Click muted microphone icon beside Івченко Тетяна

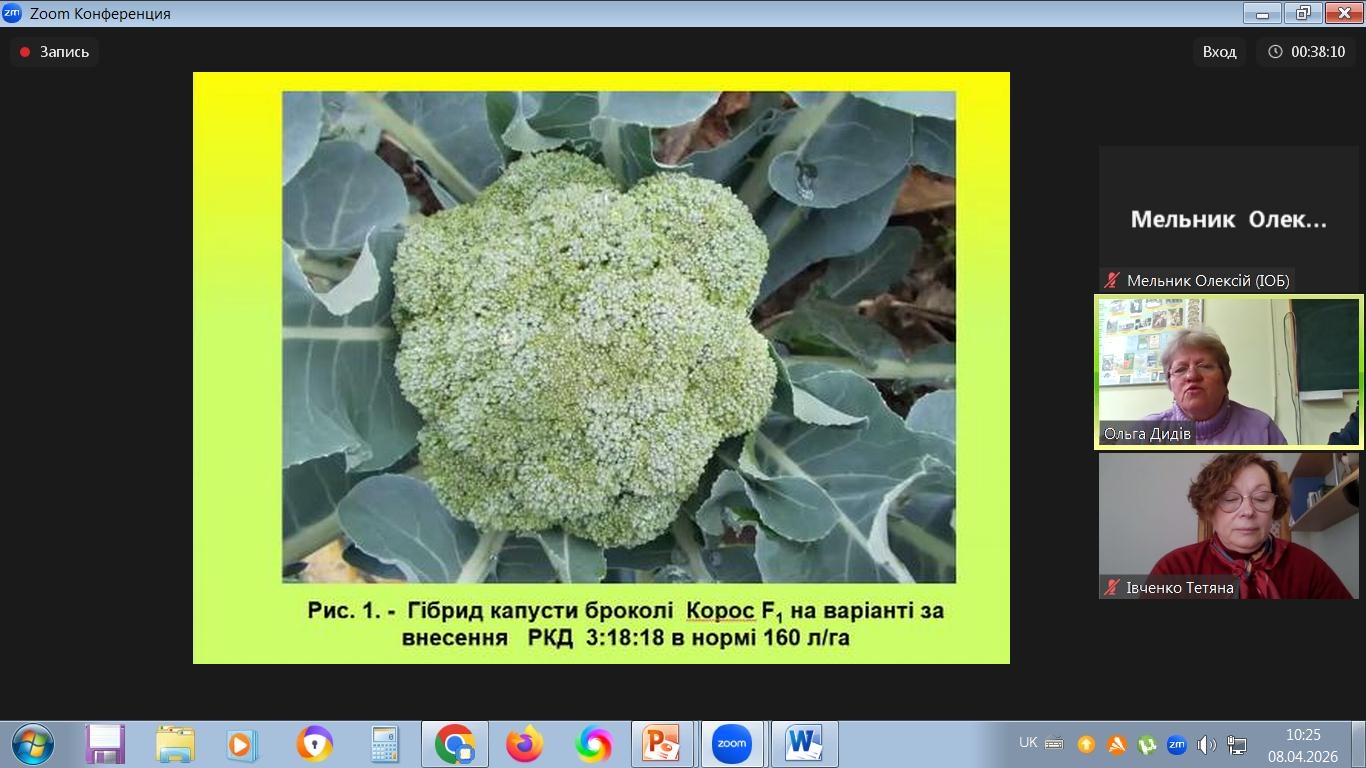tap(1111, 588)
